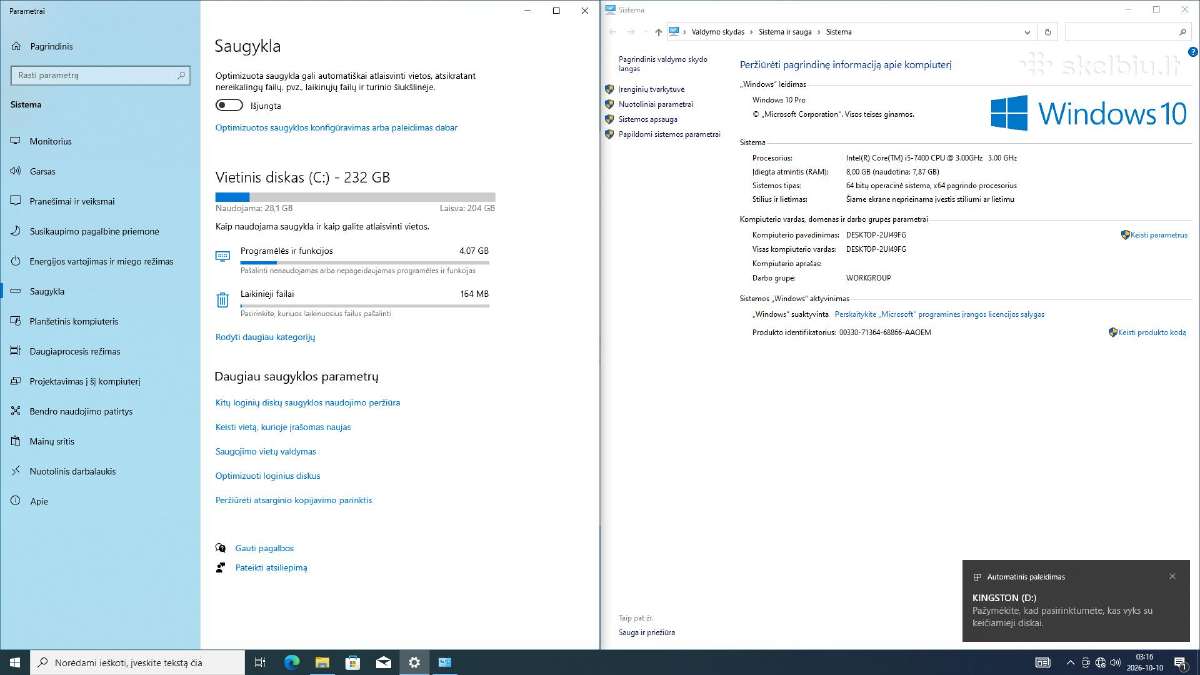The image size is (1200, 675).
Task: Open Monitorius display settings icon
Action: click(x=16, y=141)
